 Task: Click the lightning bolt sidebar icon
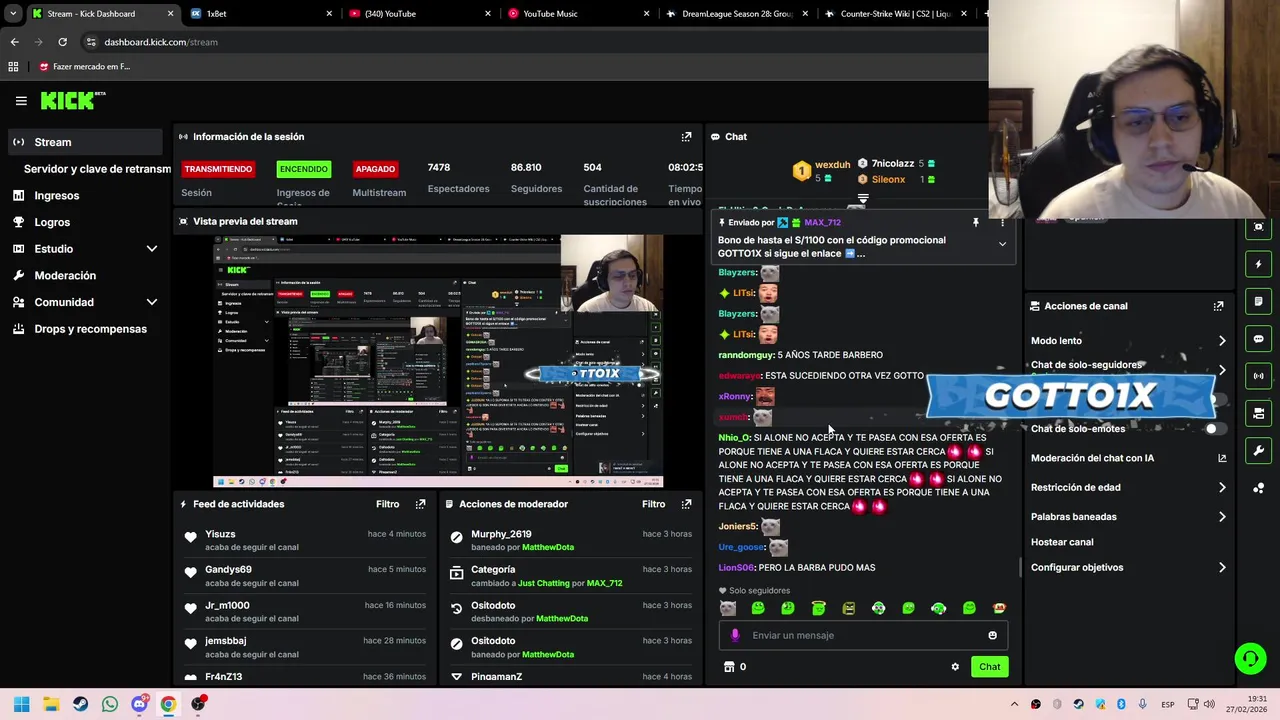click(1258, 264)
